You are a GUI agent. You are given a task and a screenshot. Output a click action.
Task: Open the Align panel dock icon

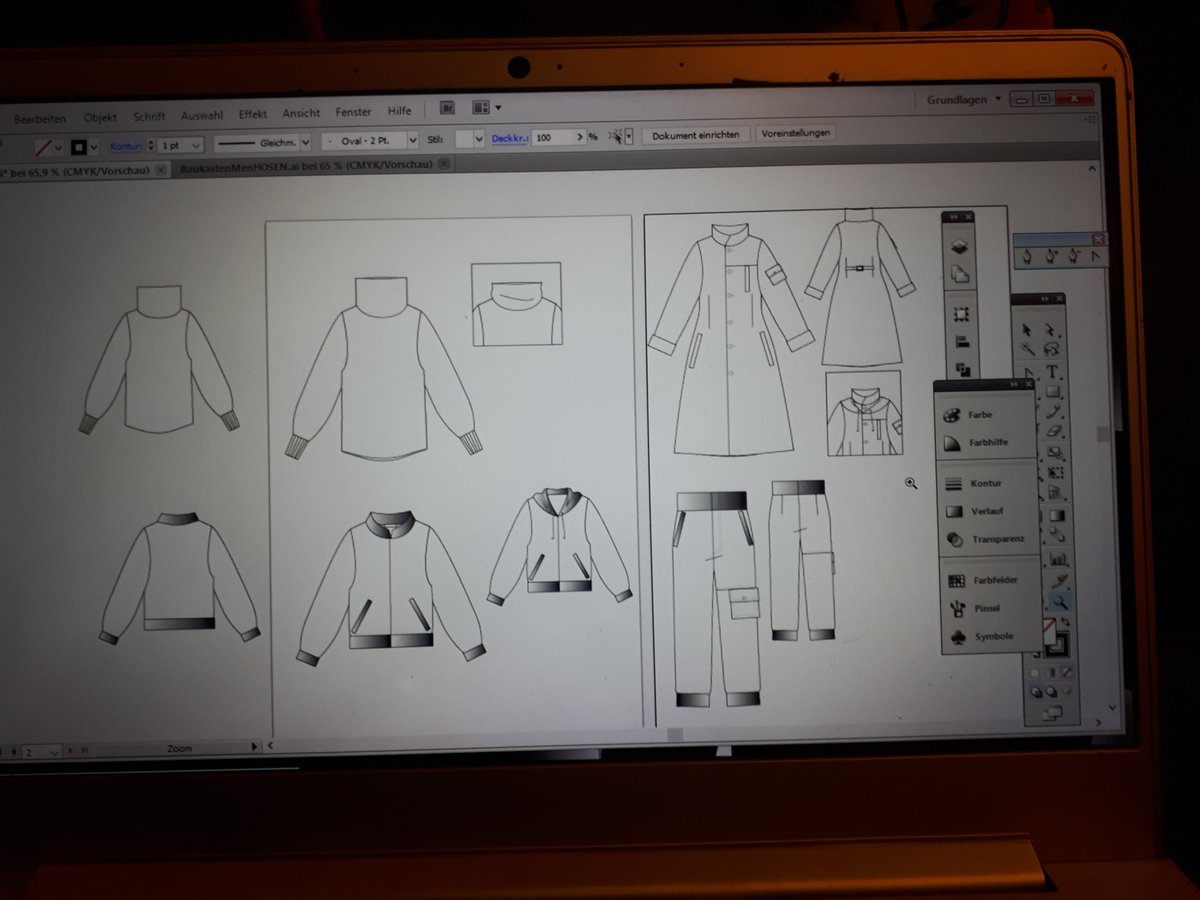[x=961, y=342]
